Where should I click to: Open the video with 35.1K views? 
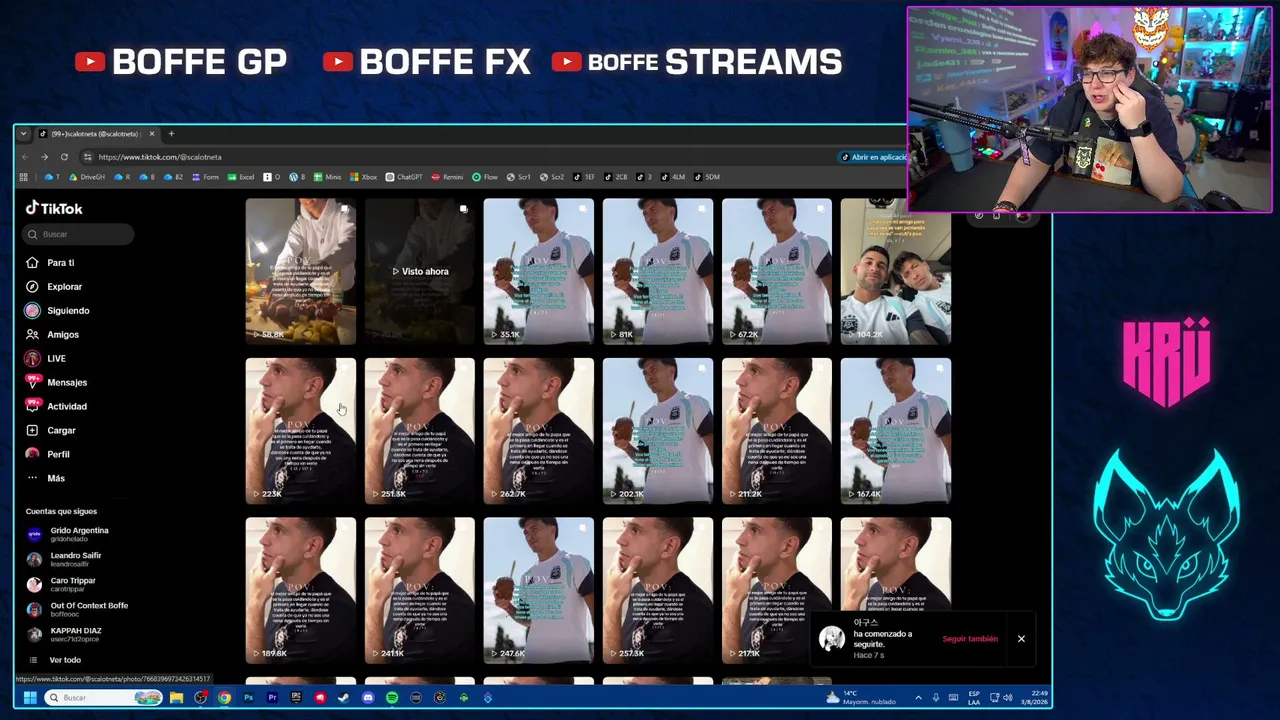539,271
